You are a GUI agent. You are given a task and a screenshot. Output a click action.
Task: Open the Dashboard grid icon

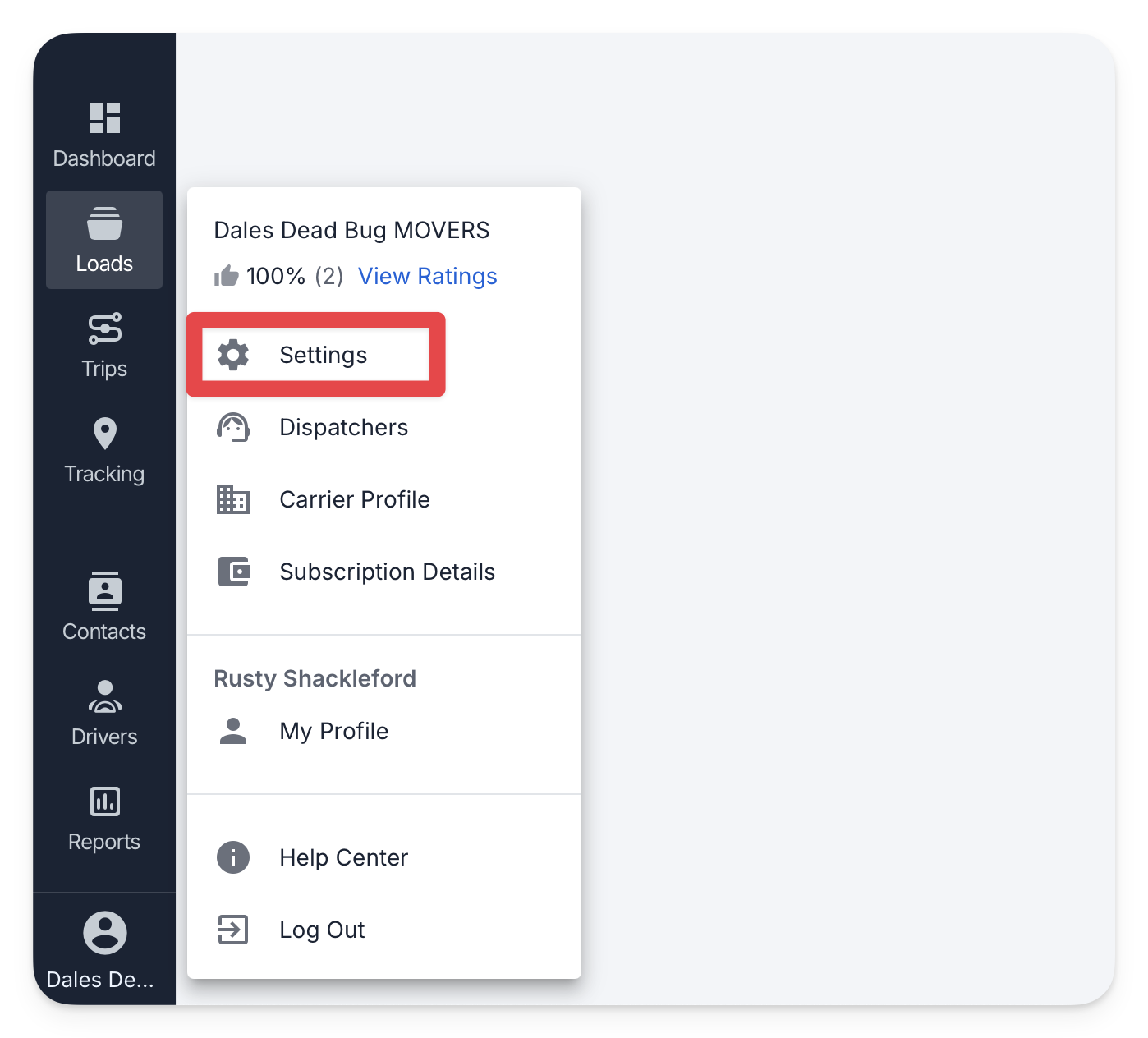pos(105,118)
